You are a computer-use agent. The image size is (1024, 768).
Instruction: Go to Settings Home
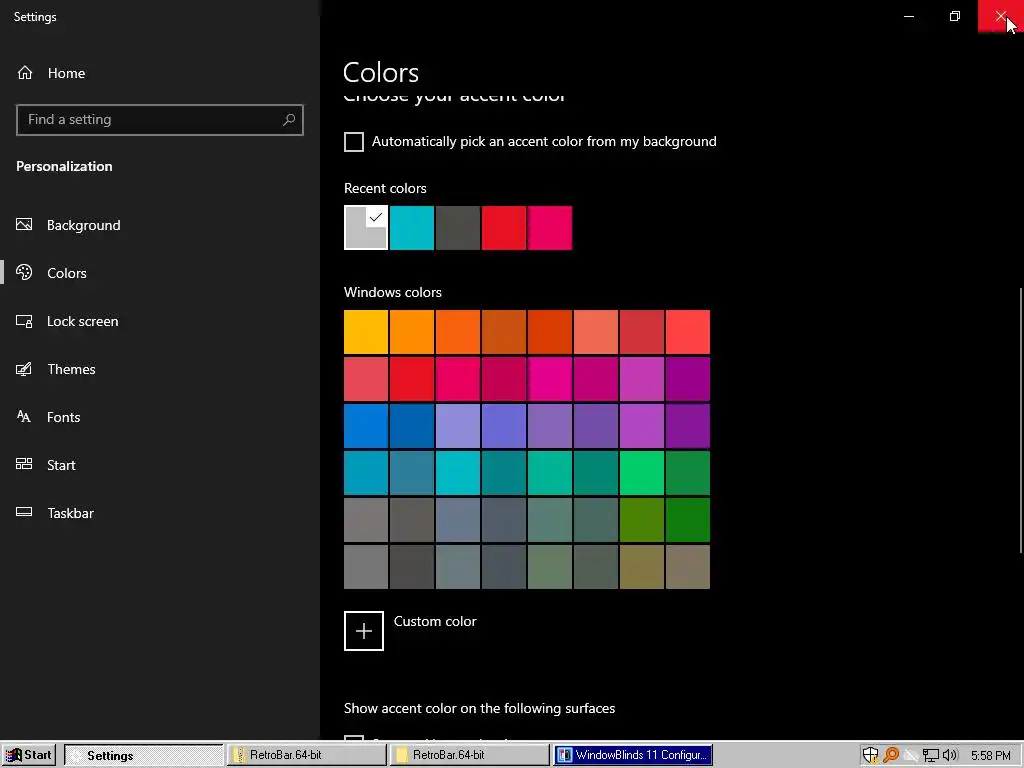coord(51,73)
